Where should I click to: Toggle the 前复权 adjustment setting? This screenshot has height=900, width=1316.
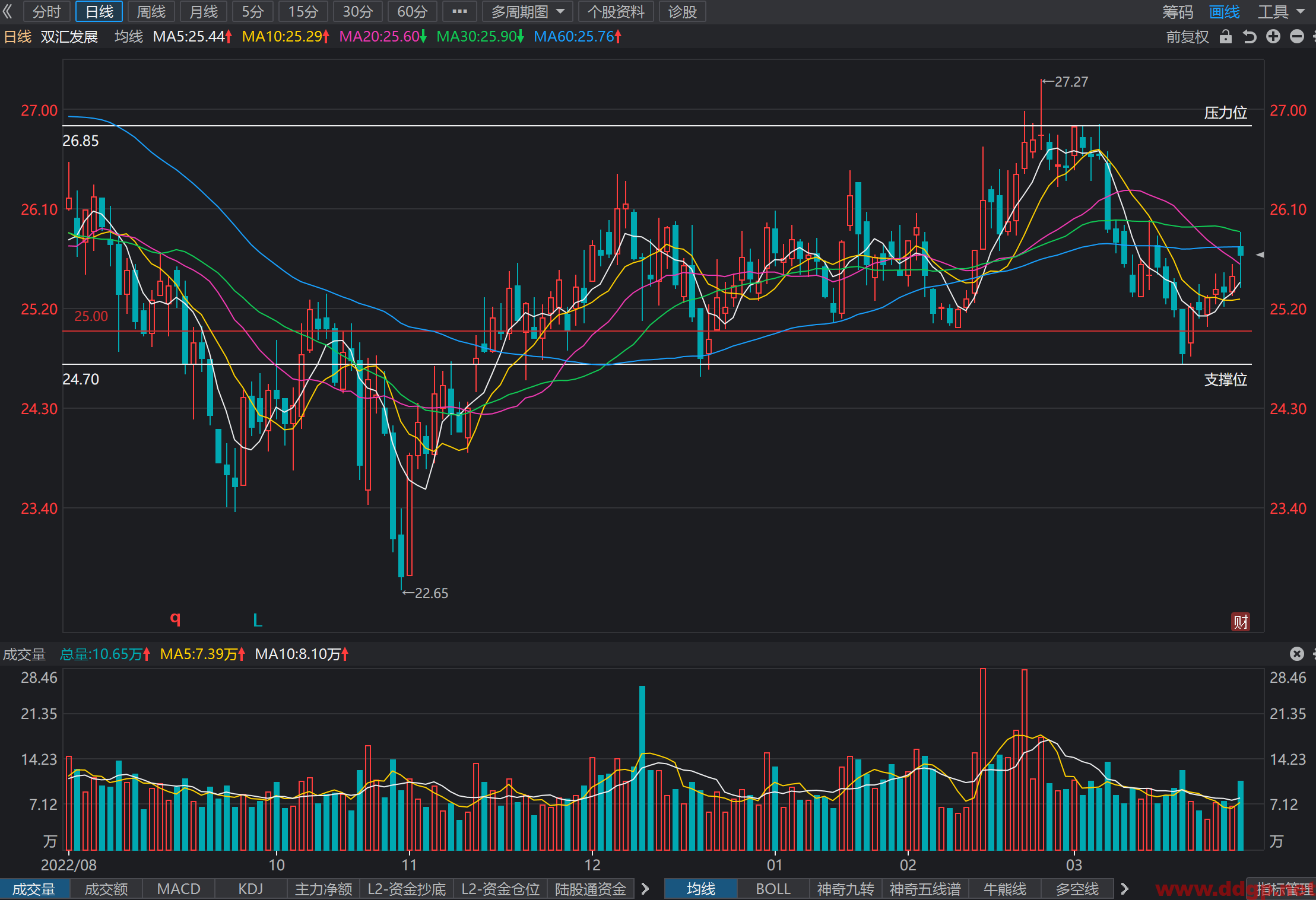(x=1187, y=37)
